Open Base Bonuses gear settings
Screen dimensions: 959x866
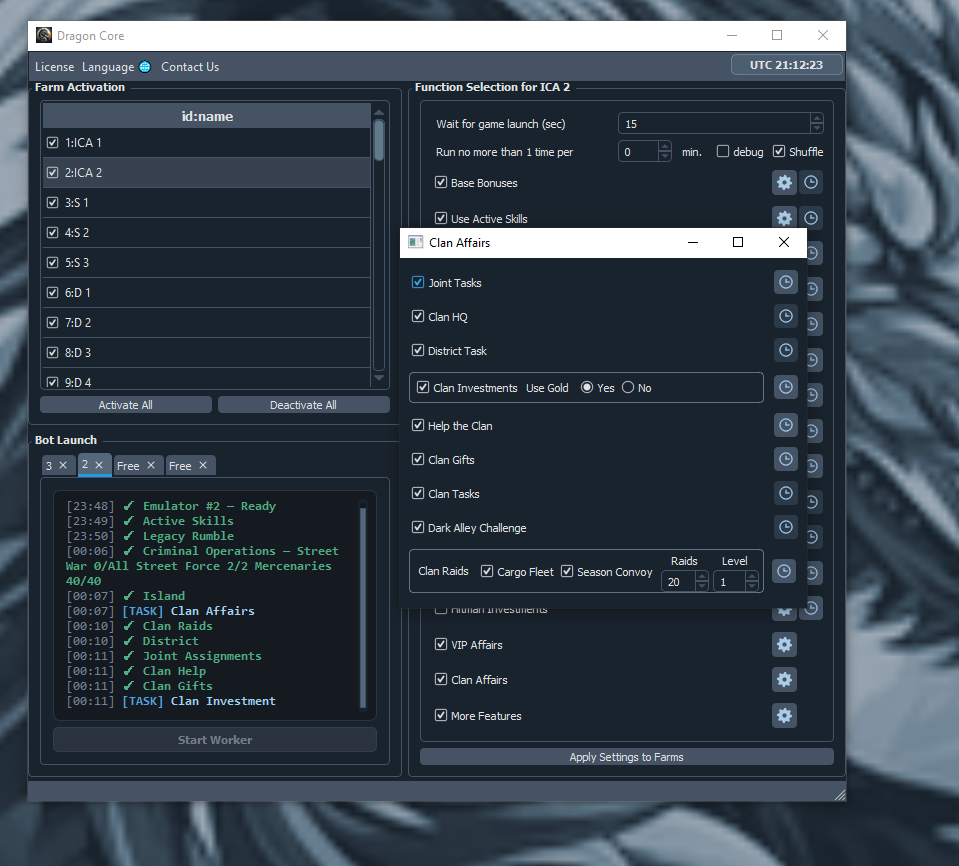pyautogui.click(x=784, y=182)
